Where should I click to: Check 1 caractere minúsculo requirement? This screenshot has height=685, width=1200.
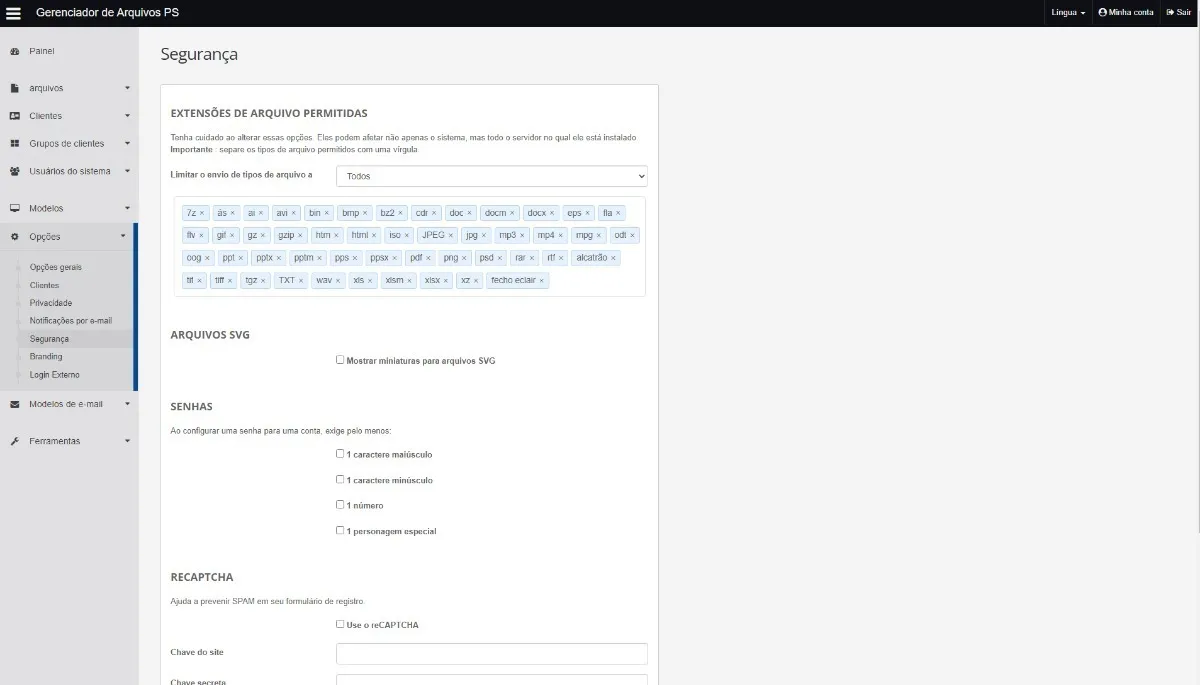point(340,479)
